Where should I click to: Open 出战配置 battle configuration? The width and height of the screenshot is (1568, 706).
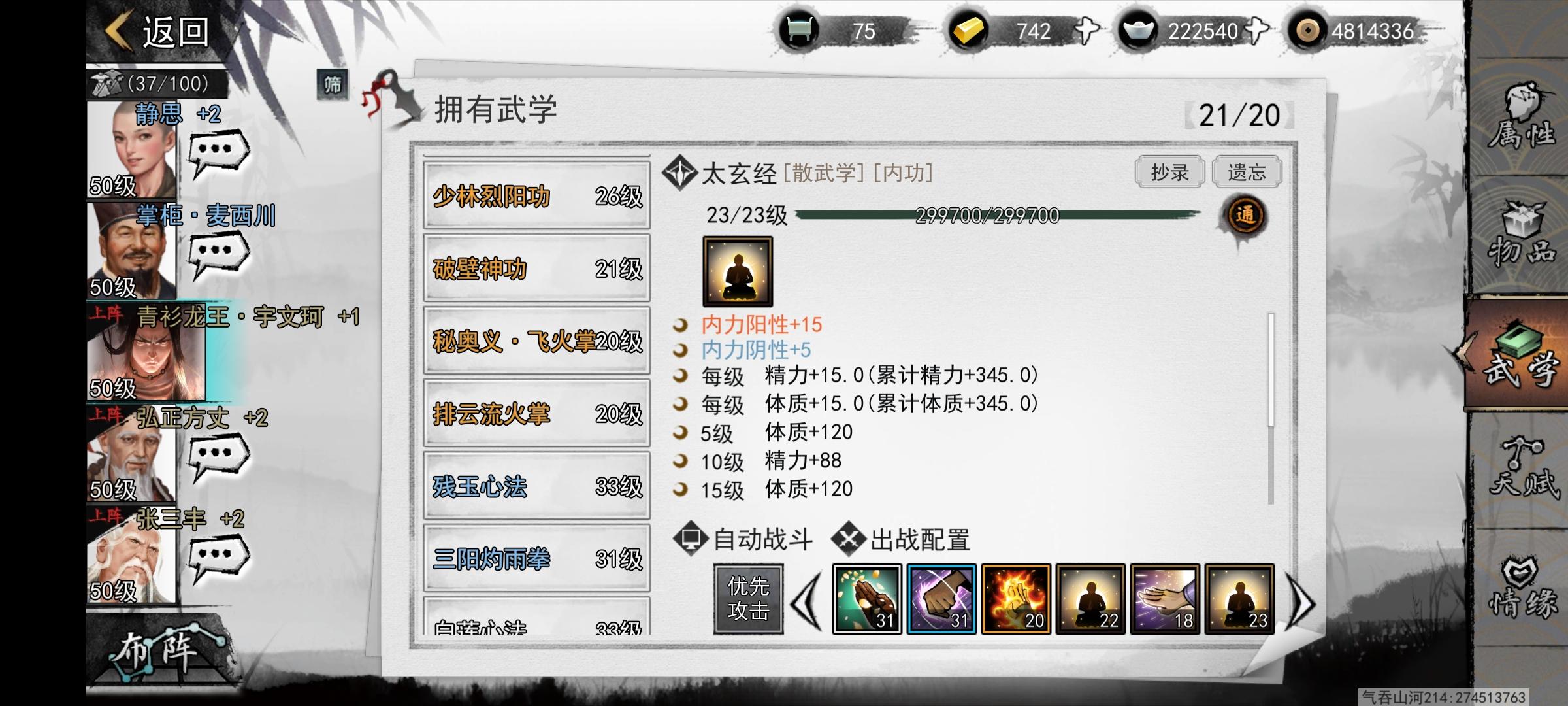[x=900, y=540]
